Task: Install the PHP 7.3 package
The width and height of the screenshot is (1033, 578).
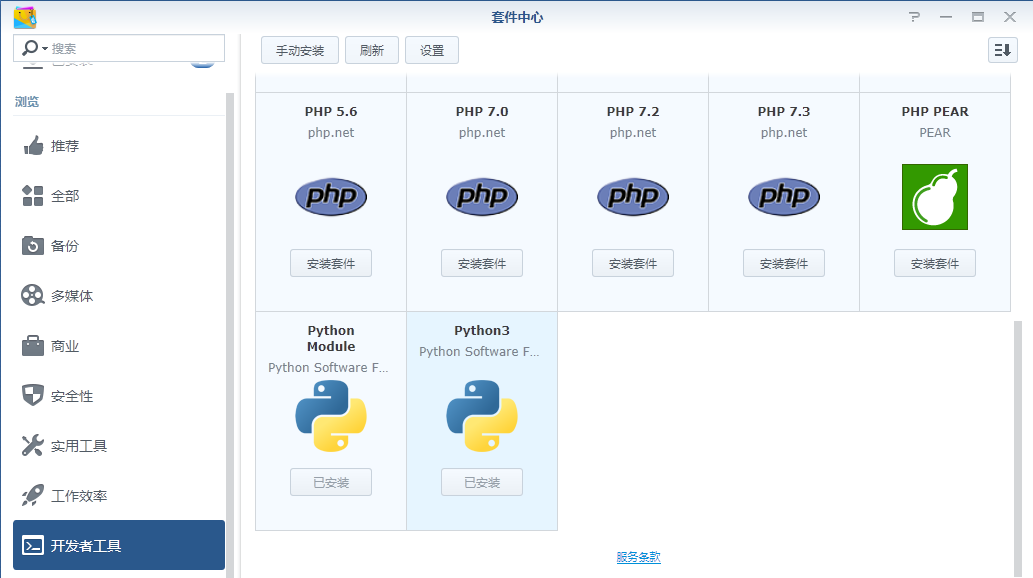Action: click(783, 264)
